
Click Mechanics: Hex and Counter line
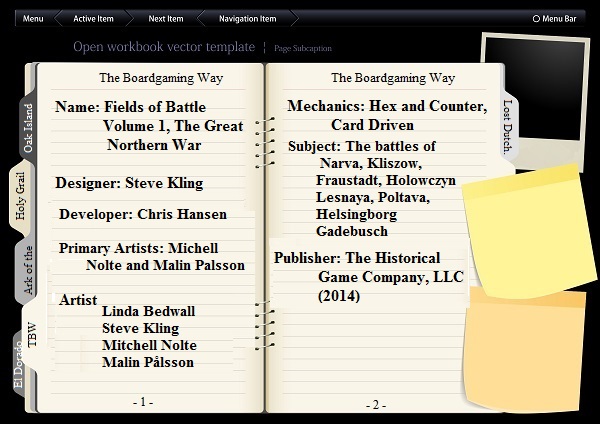click(x=387, y=106)
